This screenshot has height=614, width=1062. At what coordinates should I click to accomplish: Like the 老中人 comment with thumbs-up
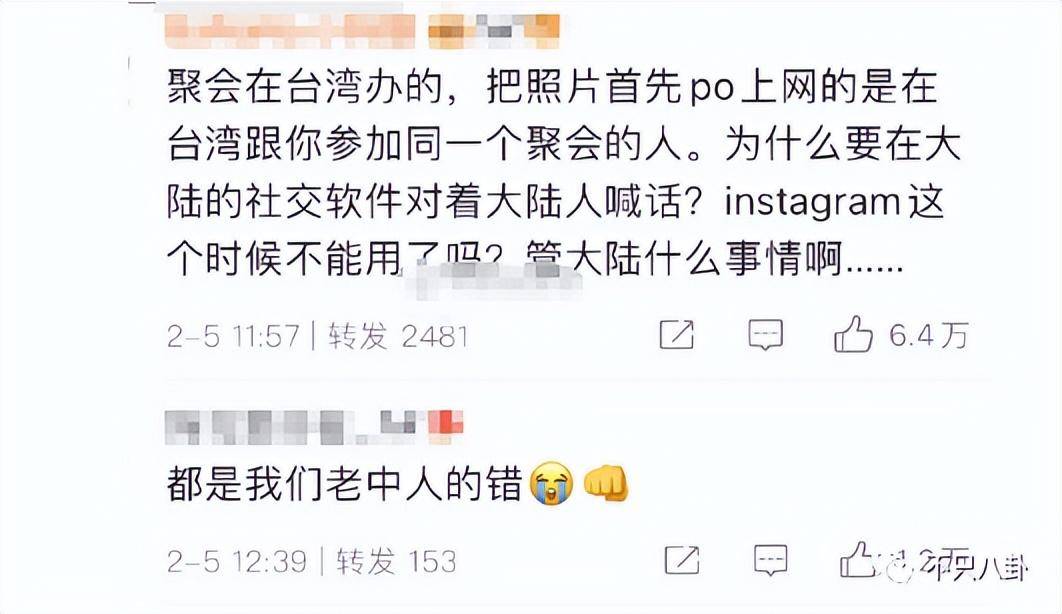(x=857, y=559)
